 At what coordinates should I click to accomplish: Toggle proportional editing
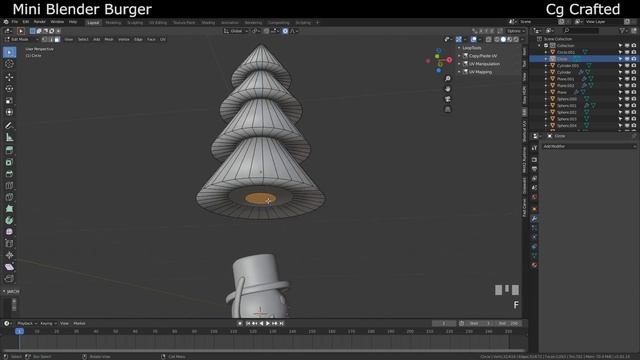pyautogui.click(x=285, y=31)
